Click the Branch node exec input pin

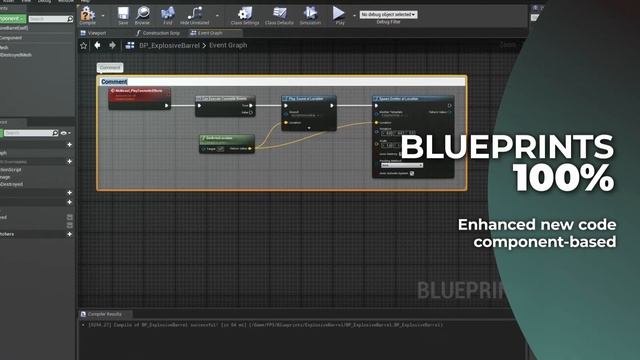[200, 106]
